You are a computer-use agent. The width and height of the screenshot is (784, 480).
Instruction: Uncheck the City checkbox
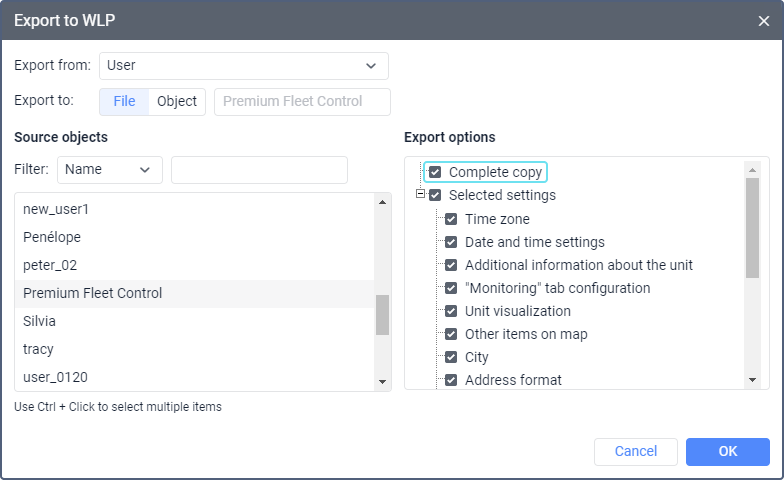tap(451, 357)
